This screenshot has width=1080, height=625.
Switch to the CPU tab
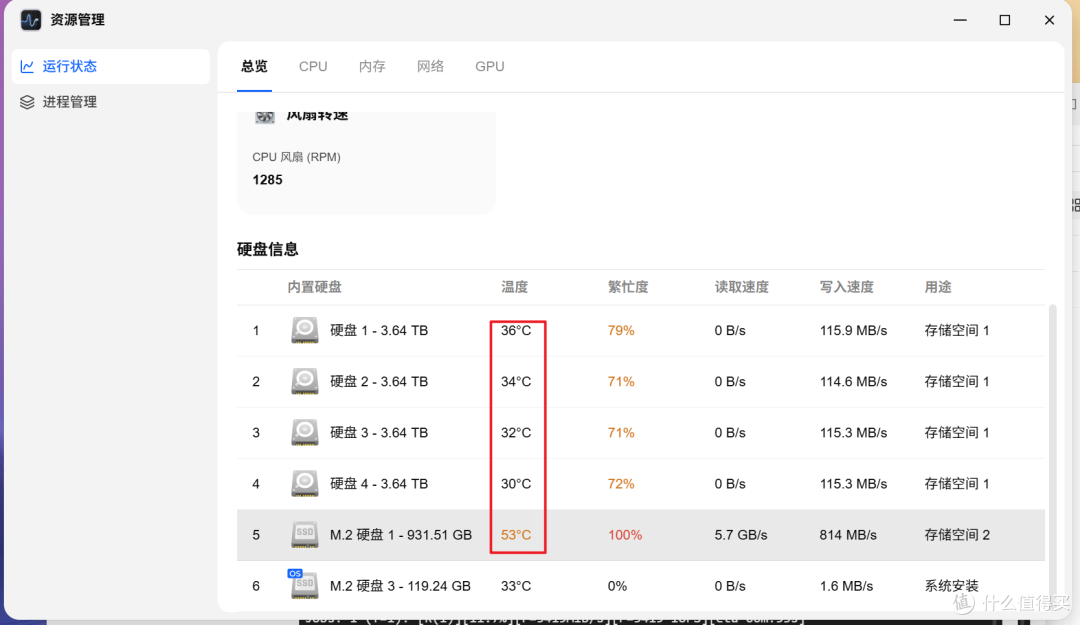tap(313, 66)
